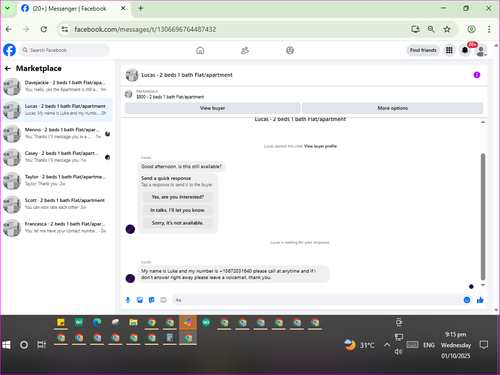This screenshot has height=375, width=500.
Task: Open the clock showing 9:15 pm
Action: click(456, 345)
